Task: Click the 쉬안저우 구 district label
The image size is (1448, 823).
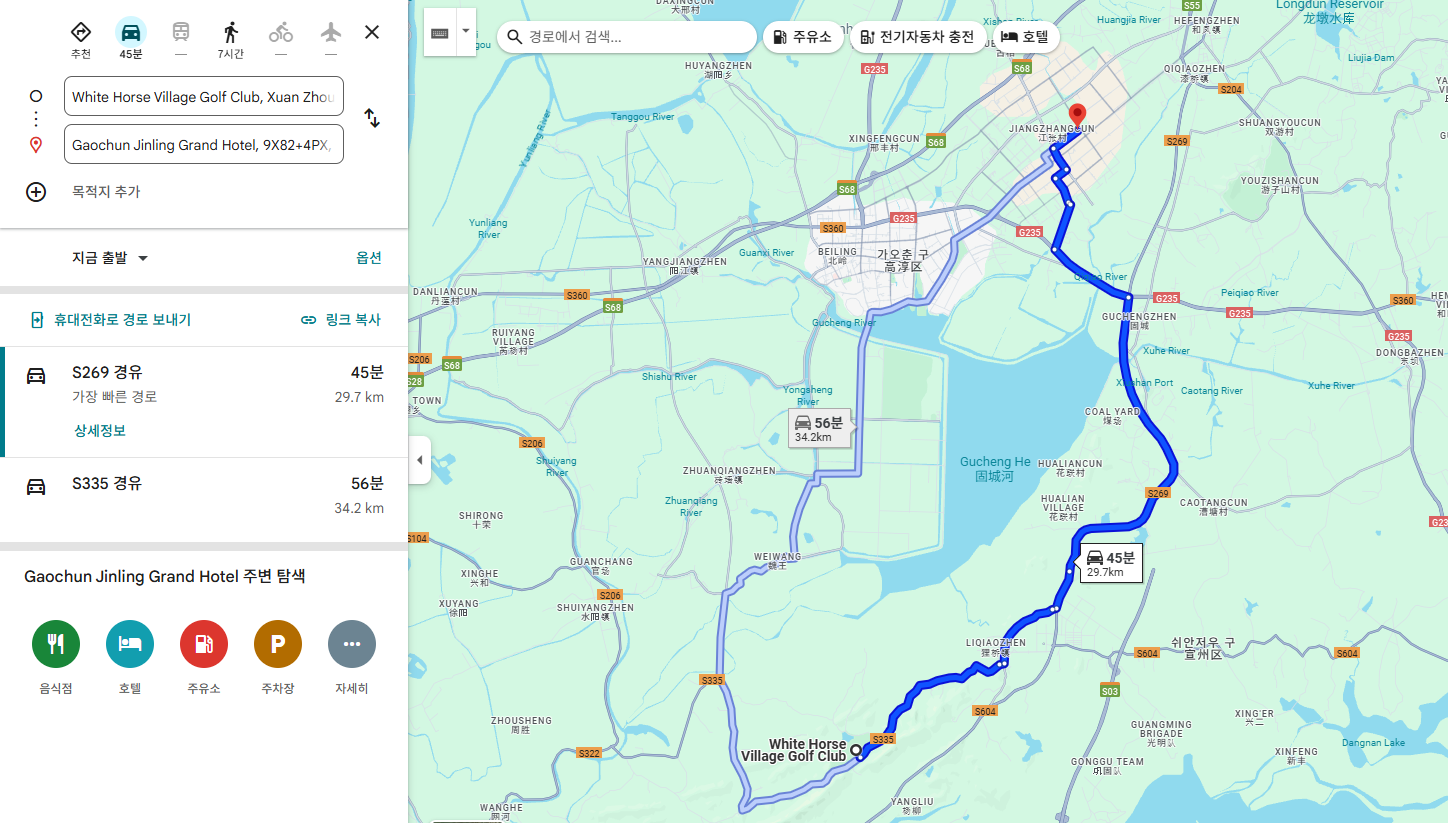Action: coord(1204,647)
